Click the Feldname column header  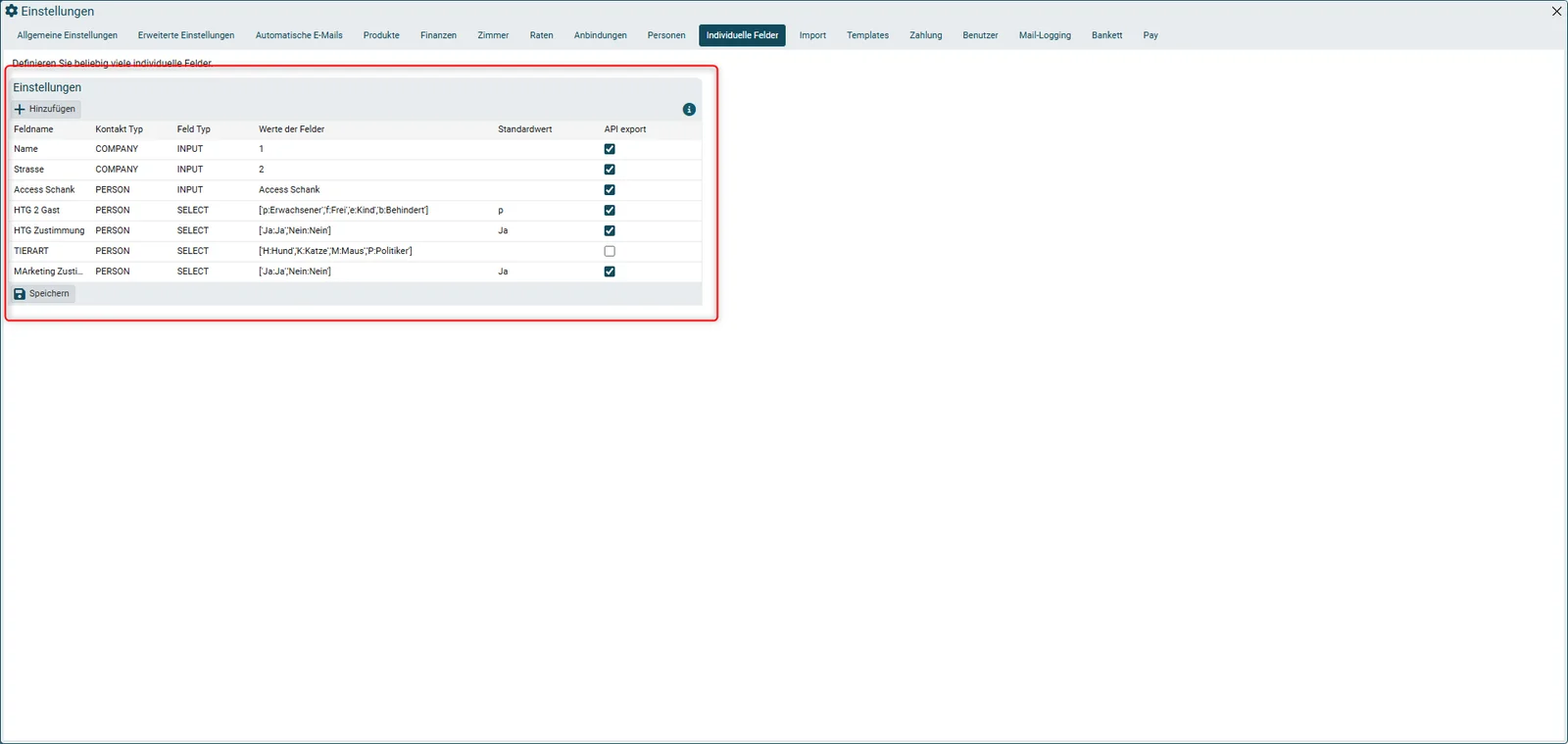(33, 129)
